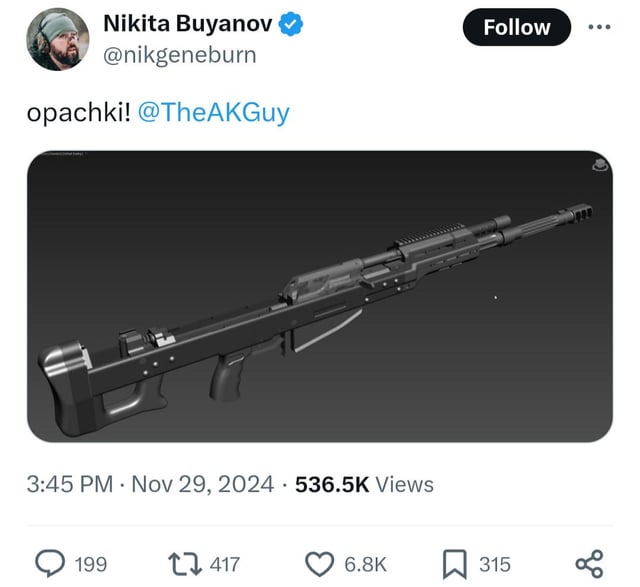Screen dimensions: 640x587
Task: Open the @TheAKGuy mention link
Action: [x=214, y=112]
